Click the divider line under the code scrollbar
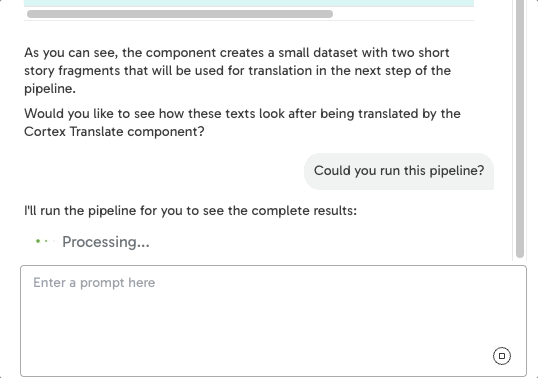The image size is (538, 378). pos(249,21)
